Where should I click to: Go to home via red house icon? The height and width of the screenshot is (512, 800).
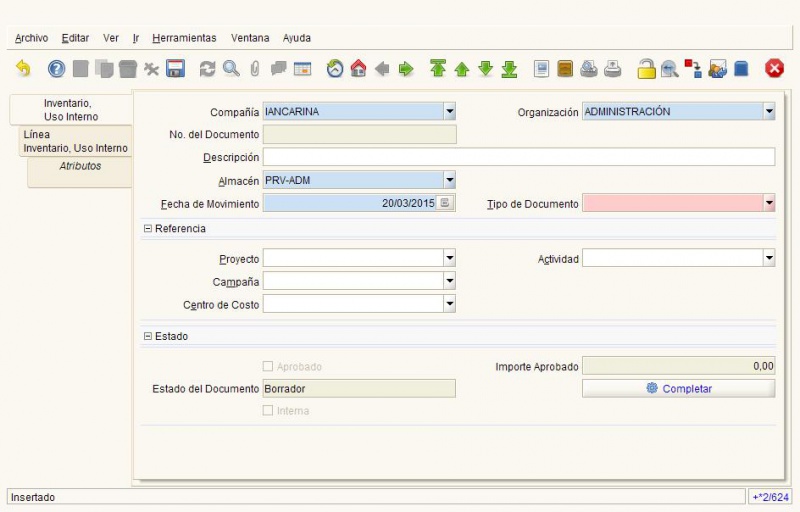click(359, 68)
